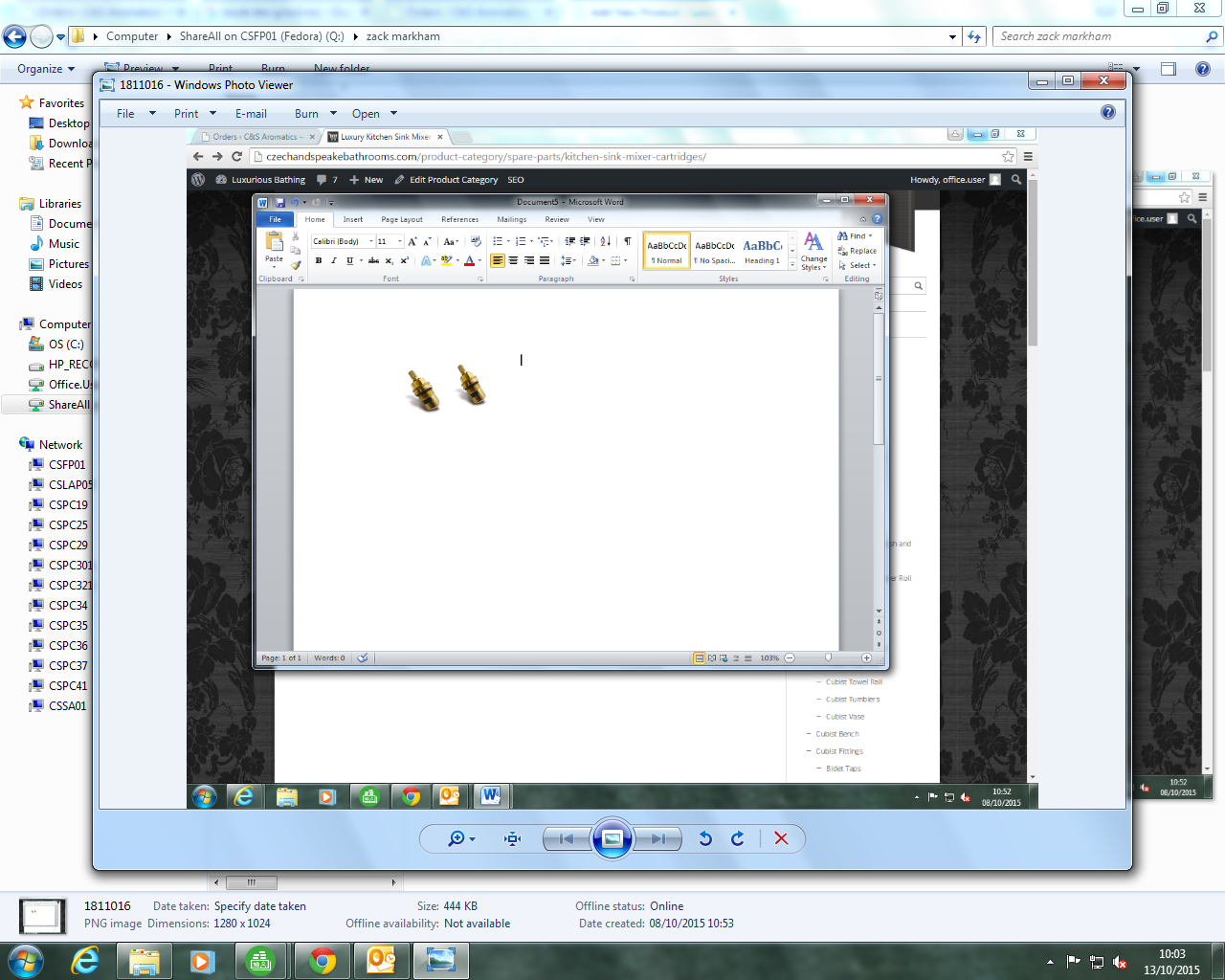Click the Photo Viewer zoom magnifier button
Image resolution: width=1225 pixels, height=980 pixels.
(x=457, y=839)
